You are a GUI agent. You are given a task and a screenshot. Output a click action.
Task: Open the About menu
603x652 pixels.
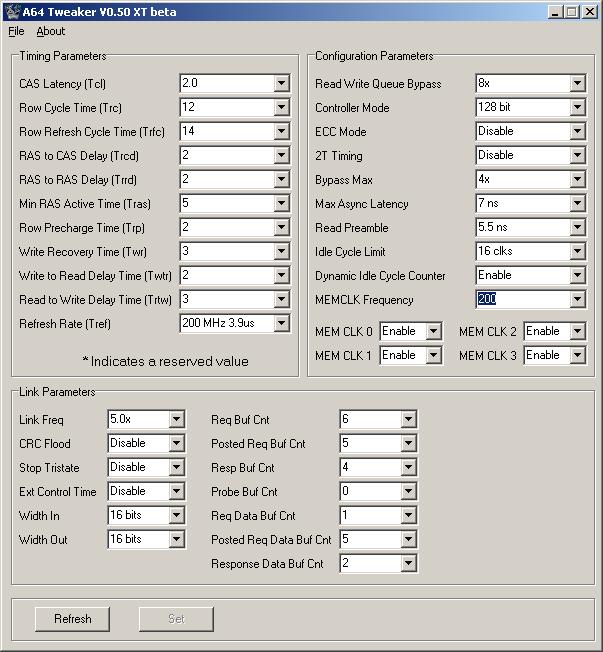50,31
